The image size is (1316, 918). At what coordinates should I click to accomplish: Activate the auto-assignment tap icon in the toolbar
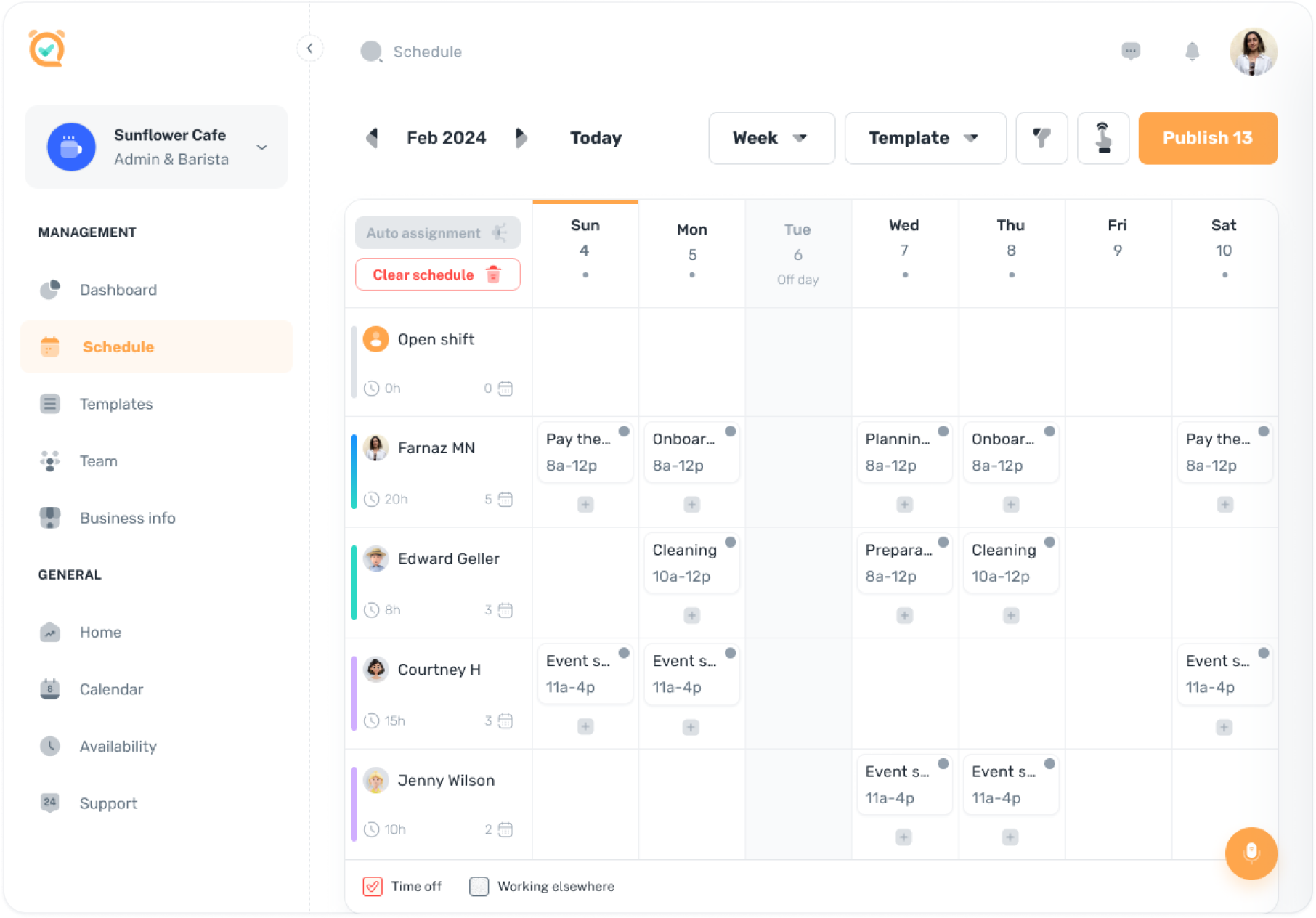pos(1102,138)
